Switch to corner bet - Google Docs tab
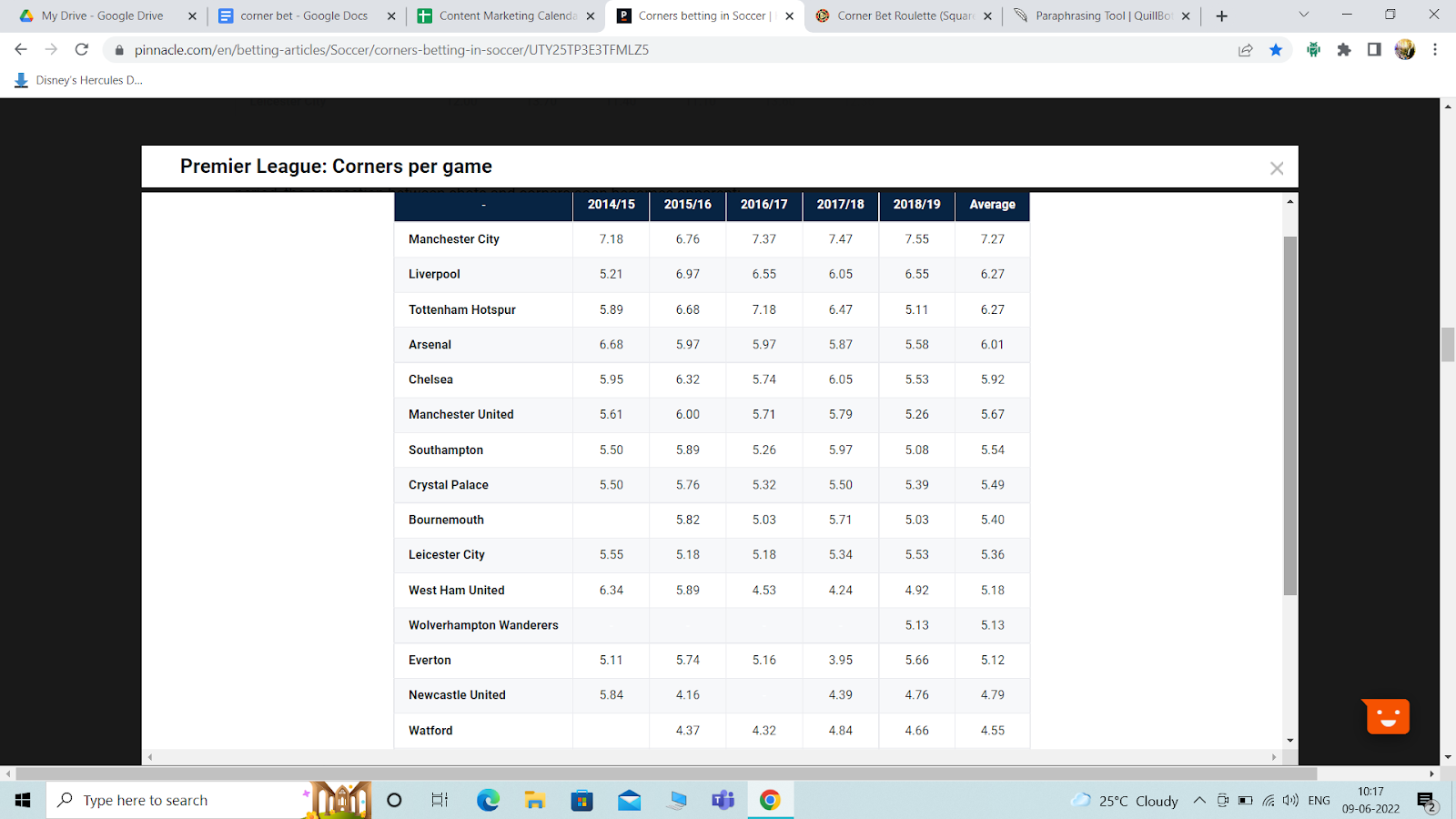 coord(304,15)
